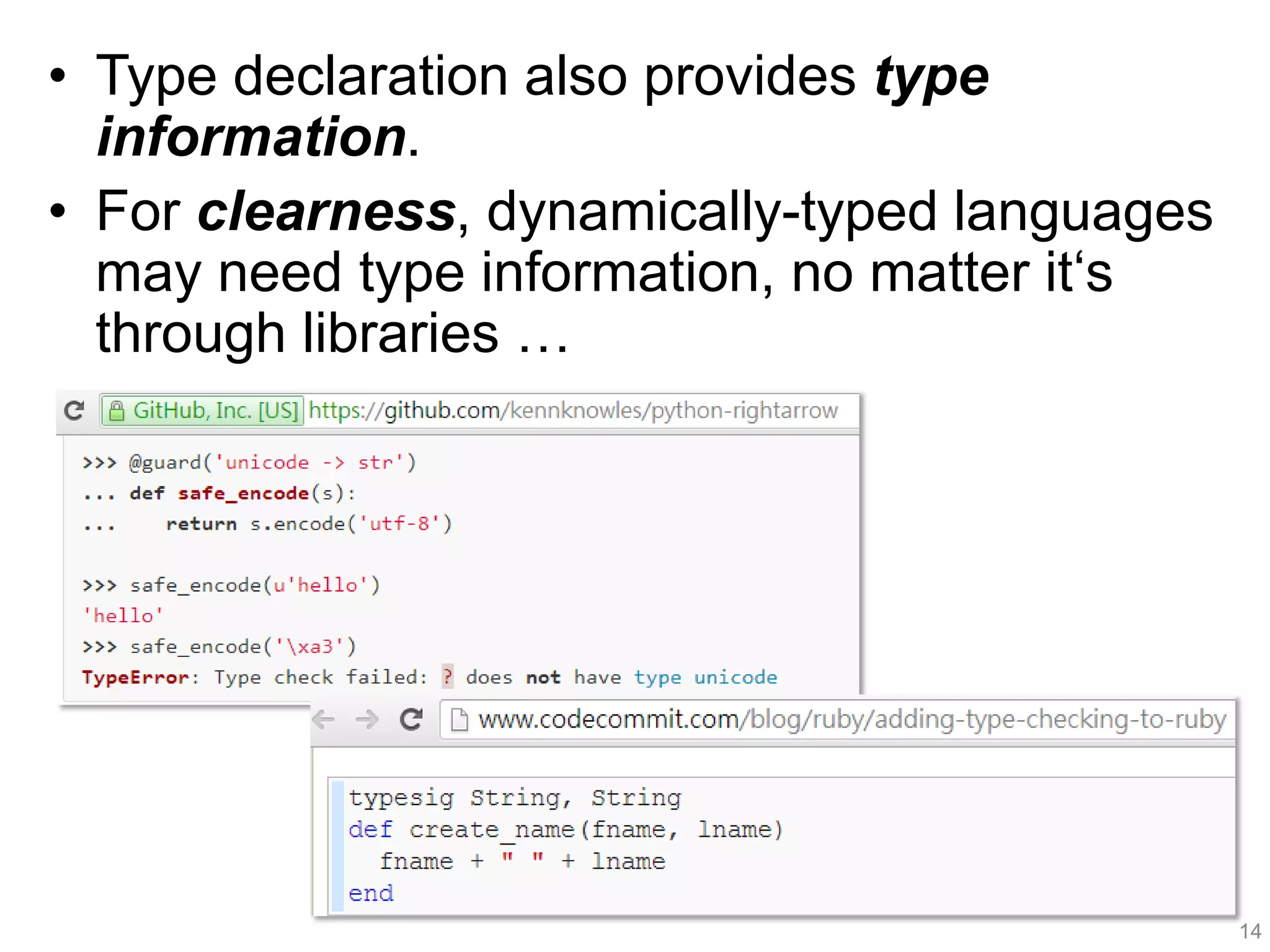Click the forward arrow in the codecommit browser
1270x952 pixels.
click(x=367, y=720)
